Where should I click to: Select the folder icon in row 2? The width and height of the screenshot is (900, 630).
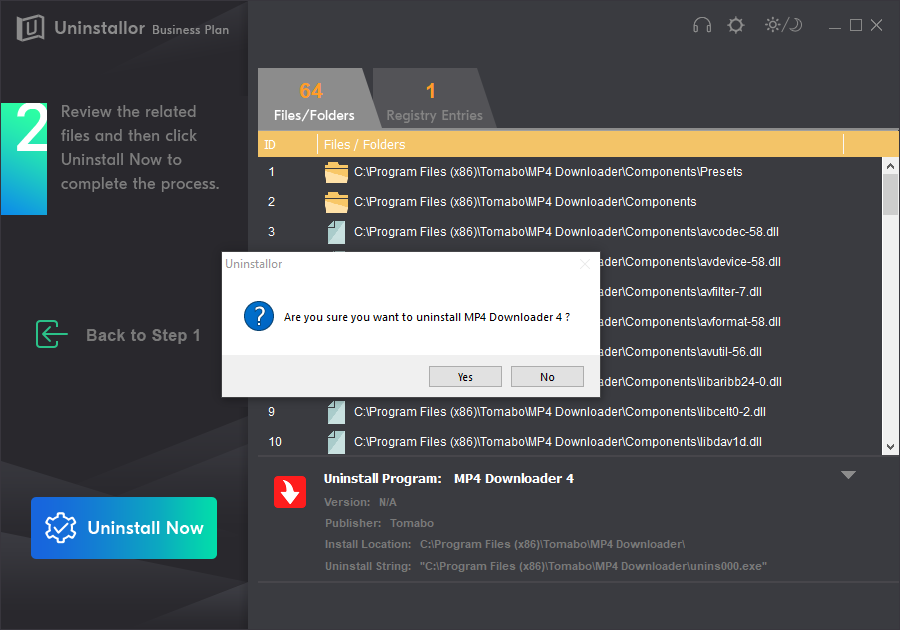coord(336,202)
